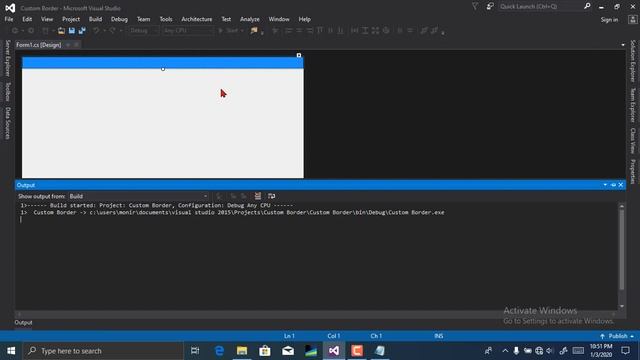This screenshot has height=360, width=640.
Task: Open the orange Camtasia taskbar icon
Action: [x=357, y=351]
